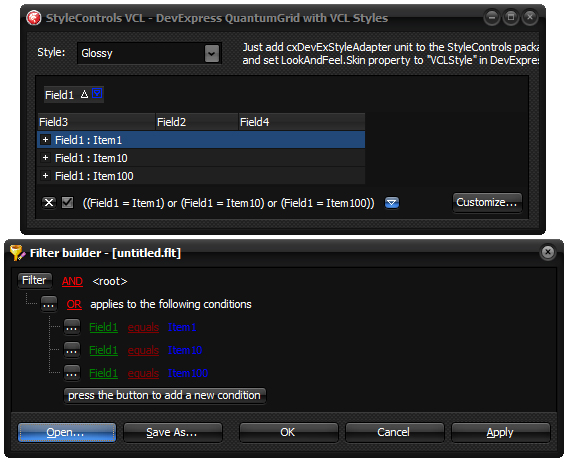Click the Item1 value link
571x462 pixels.
coord(182,327)
